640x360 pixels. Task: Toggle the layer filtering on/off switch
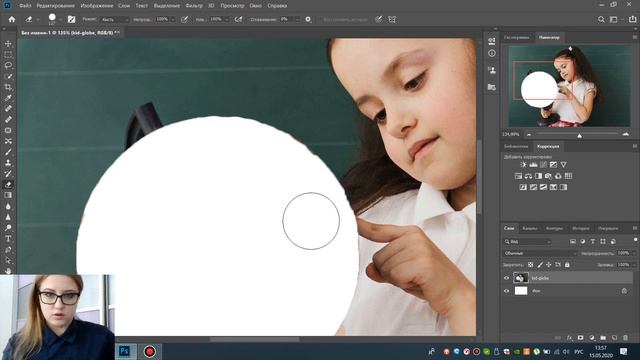tap(635, 240)
